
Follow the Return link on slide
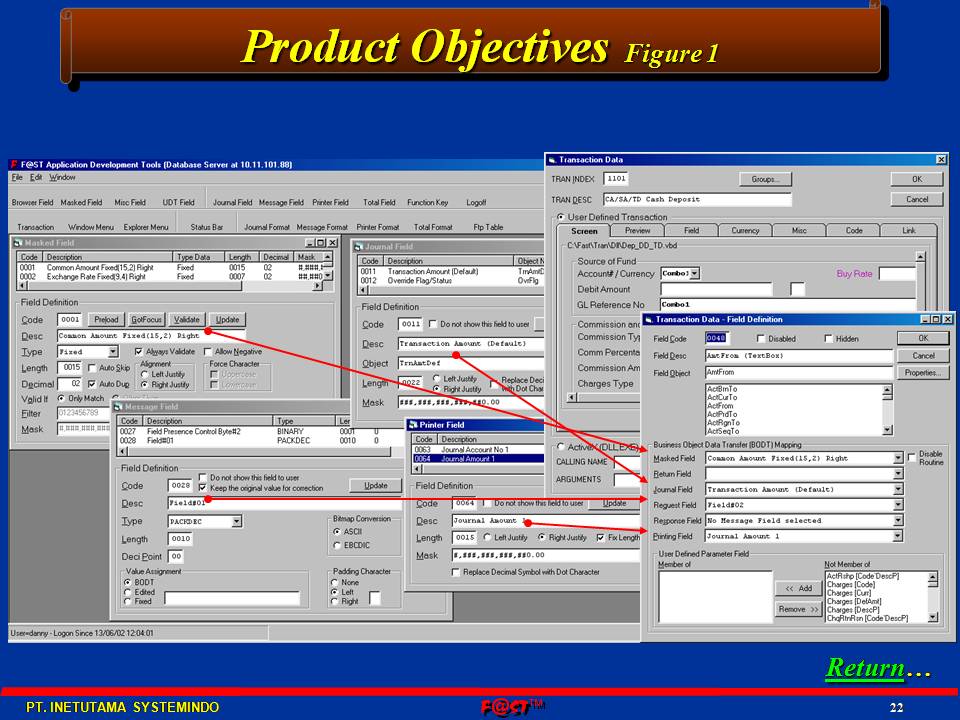coord(864,668)
